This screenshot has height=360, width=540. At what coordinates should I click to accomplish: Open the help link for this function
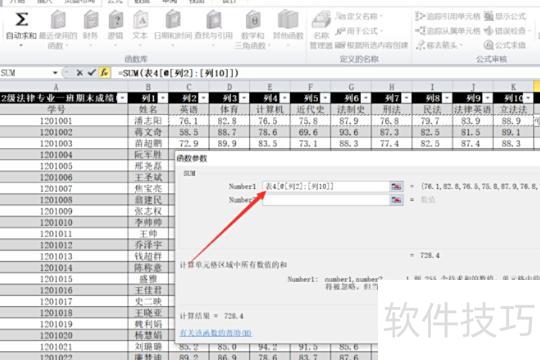point(215,333)
